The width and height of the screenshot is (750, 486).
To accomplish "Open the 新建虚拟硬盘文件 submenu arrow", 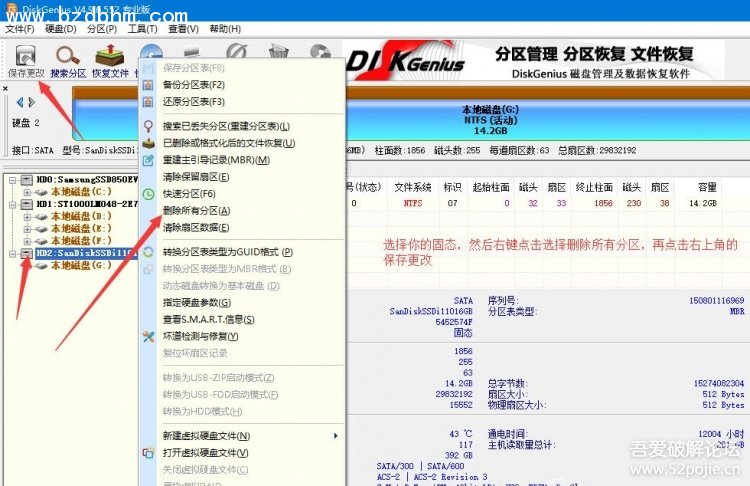I will pyautogui.click(x=336, y=436).
